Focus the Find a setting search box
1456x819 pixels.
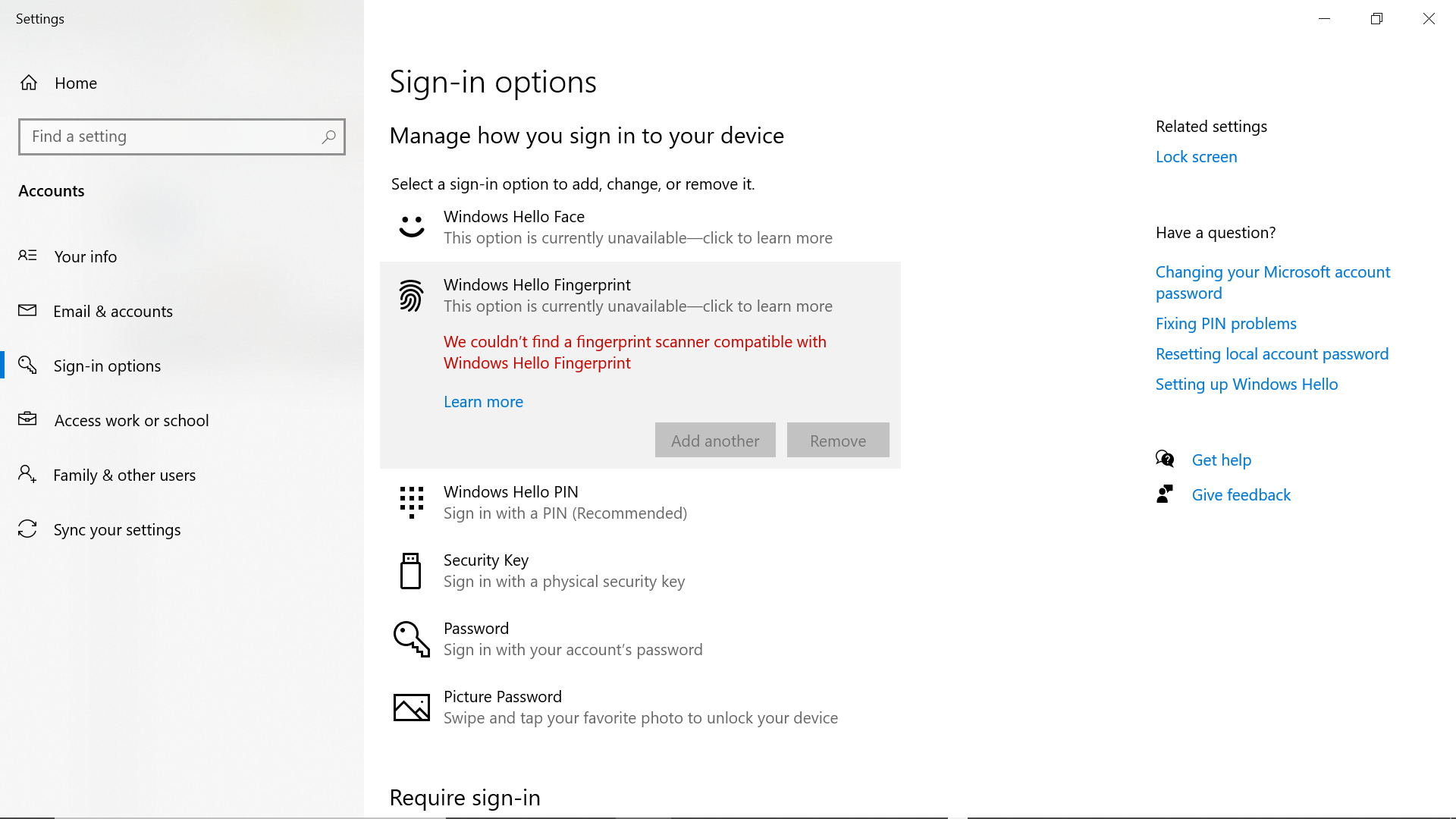pyautogui.click(x=182, y=136)
